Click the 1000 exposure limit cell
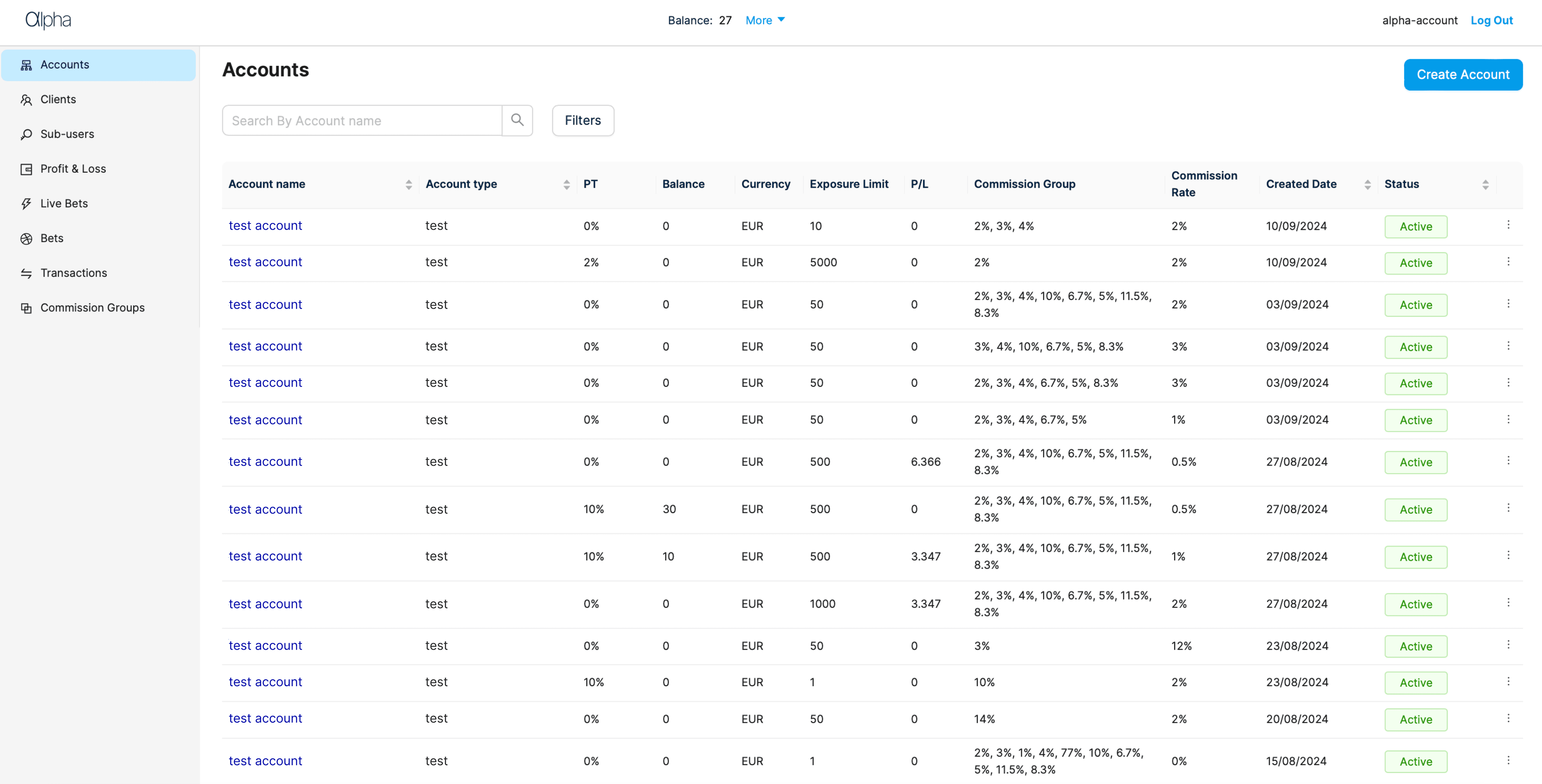Viewport: 1542px width, 784px height. pos(823,604)
